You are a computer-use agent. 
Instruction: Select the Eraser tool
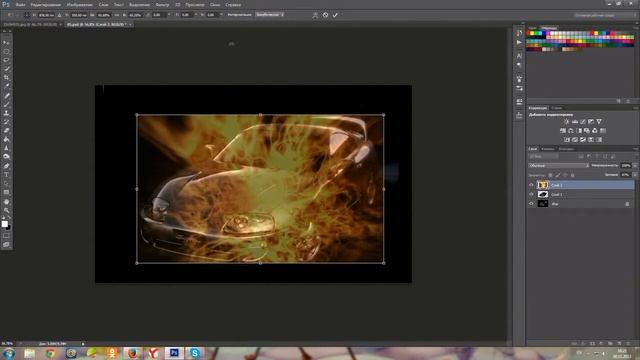(x=6, y=131)
